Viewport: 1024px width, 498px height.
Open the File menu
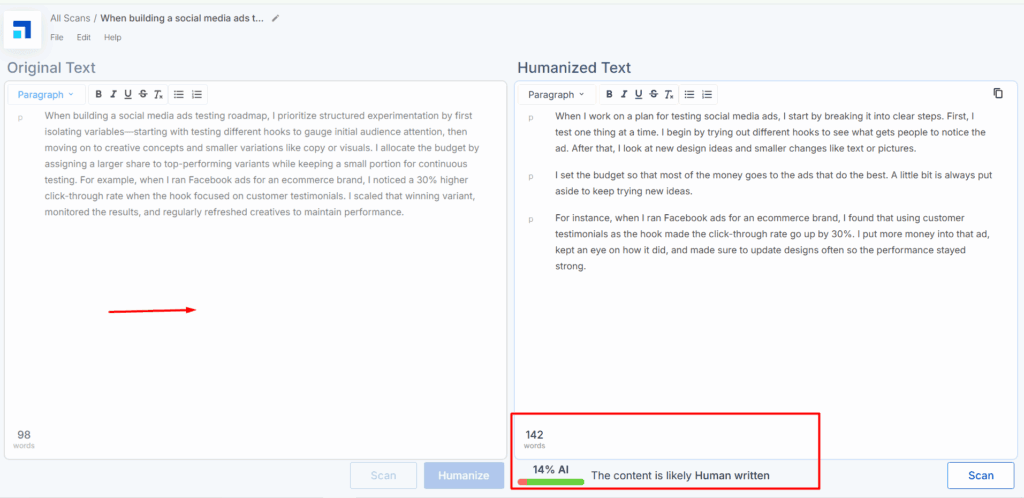coord(57,37)
